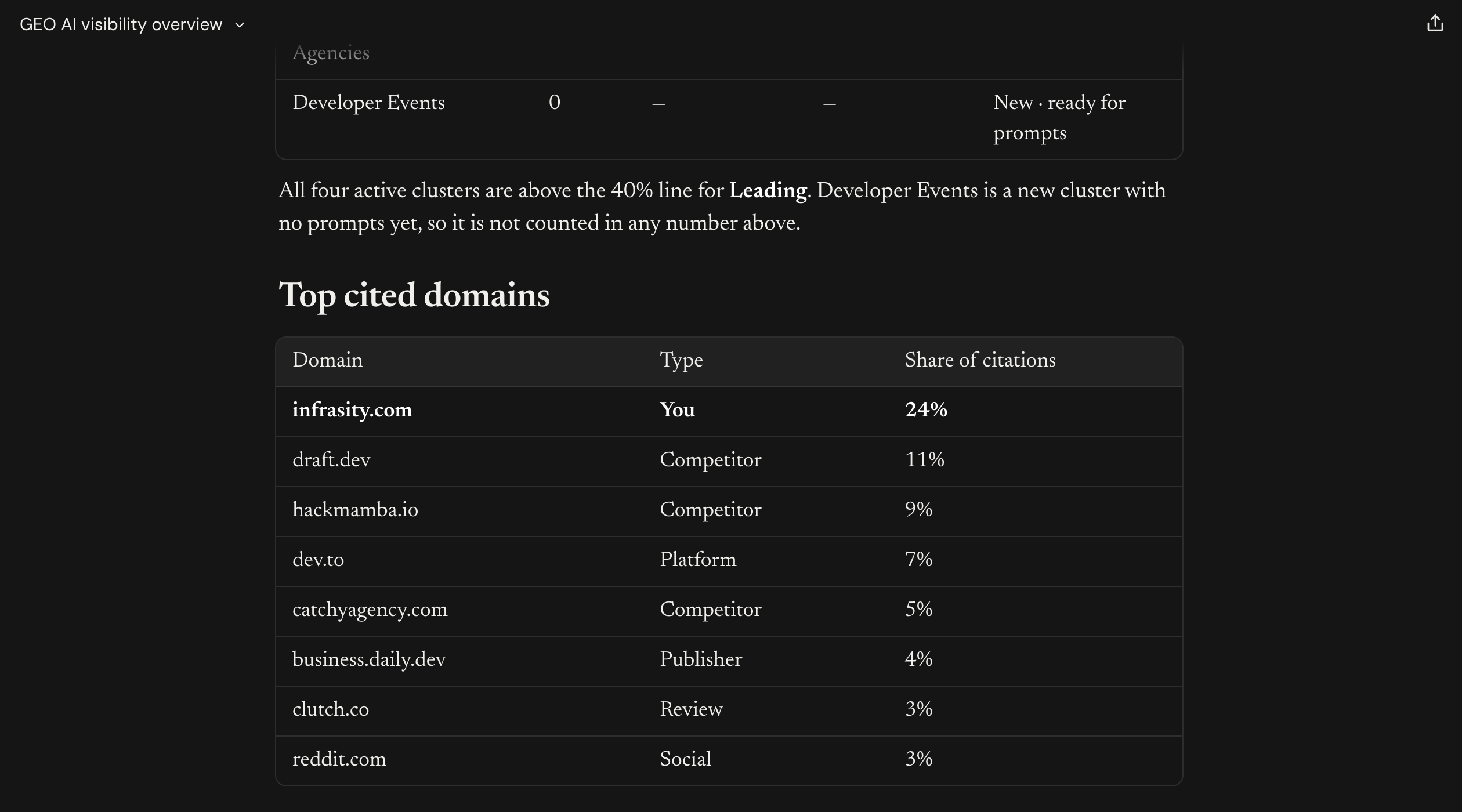1462x812 pixels.
Task: Click the bold Leading word in paragraph
Action: point(768,191)
